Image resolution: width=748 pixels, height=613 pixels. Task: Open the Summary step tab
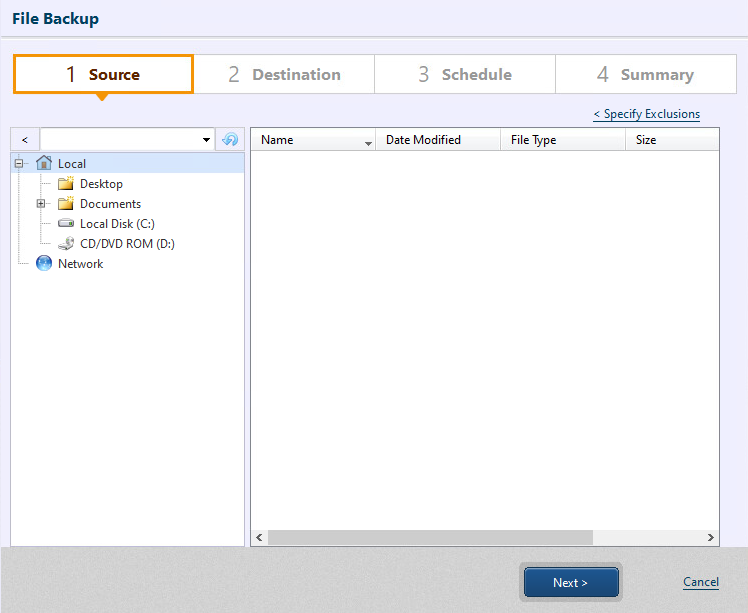click(x=645, y=75)
